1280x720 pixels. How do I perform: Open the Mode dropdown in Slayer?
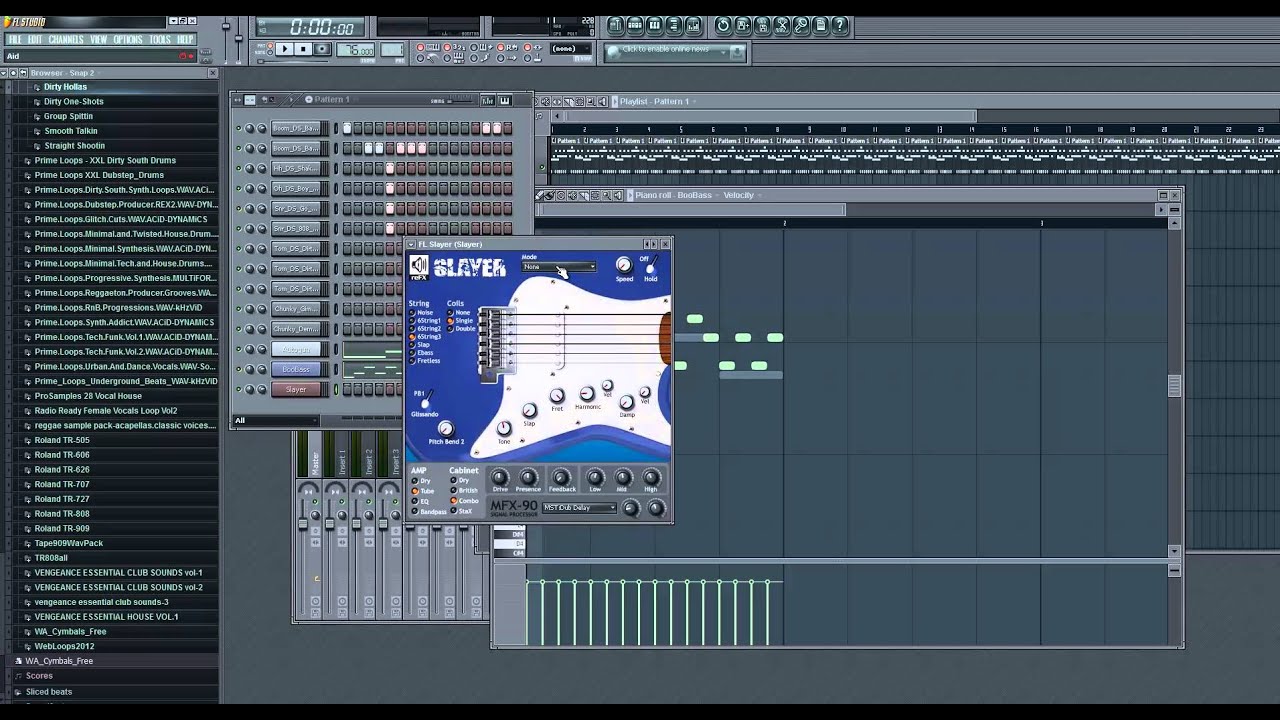pos(559,267)
